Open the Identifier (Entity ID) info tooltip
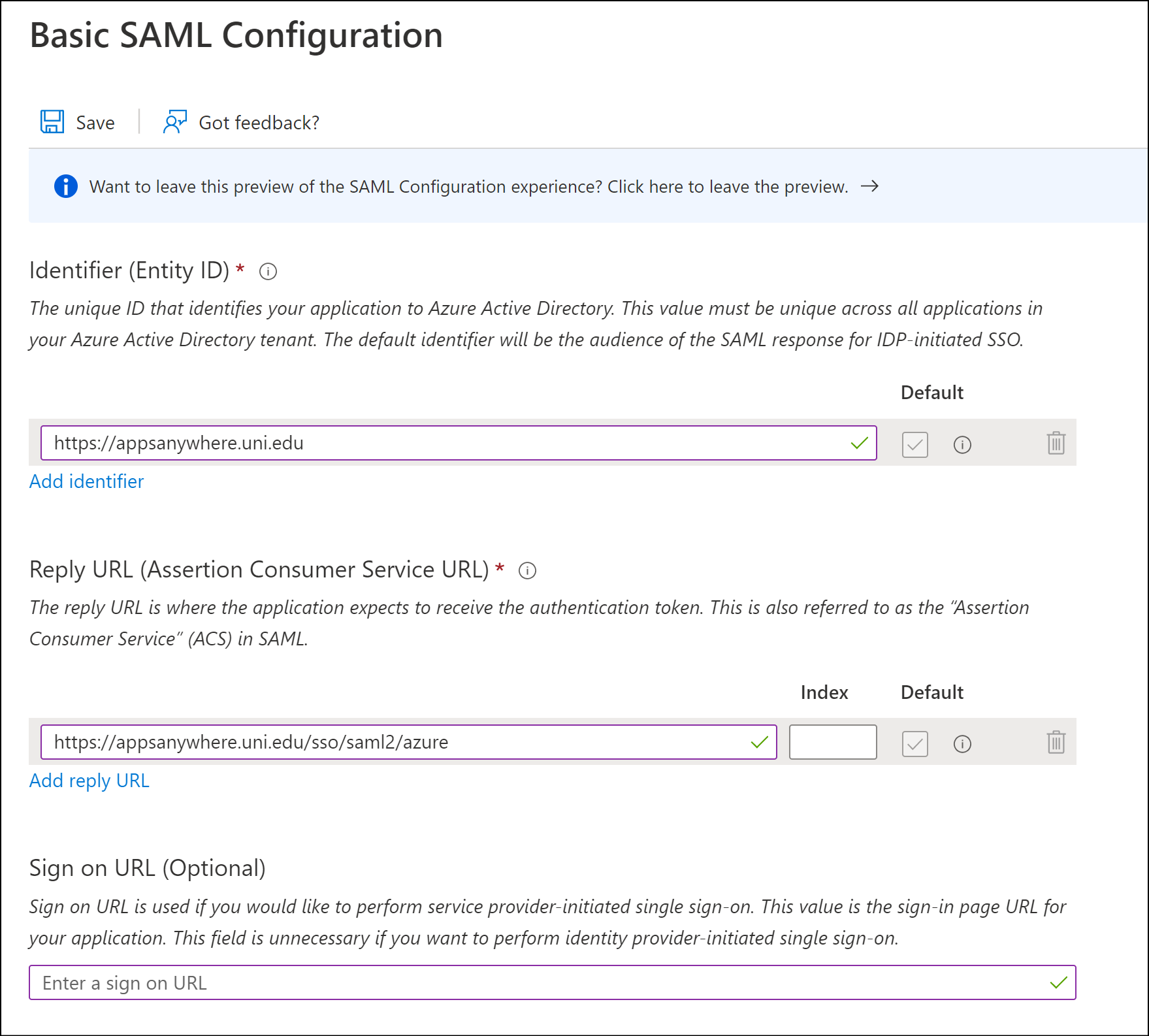Viewport: 1149px width, 1036px height. pos(268,270)
